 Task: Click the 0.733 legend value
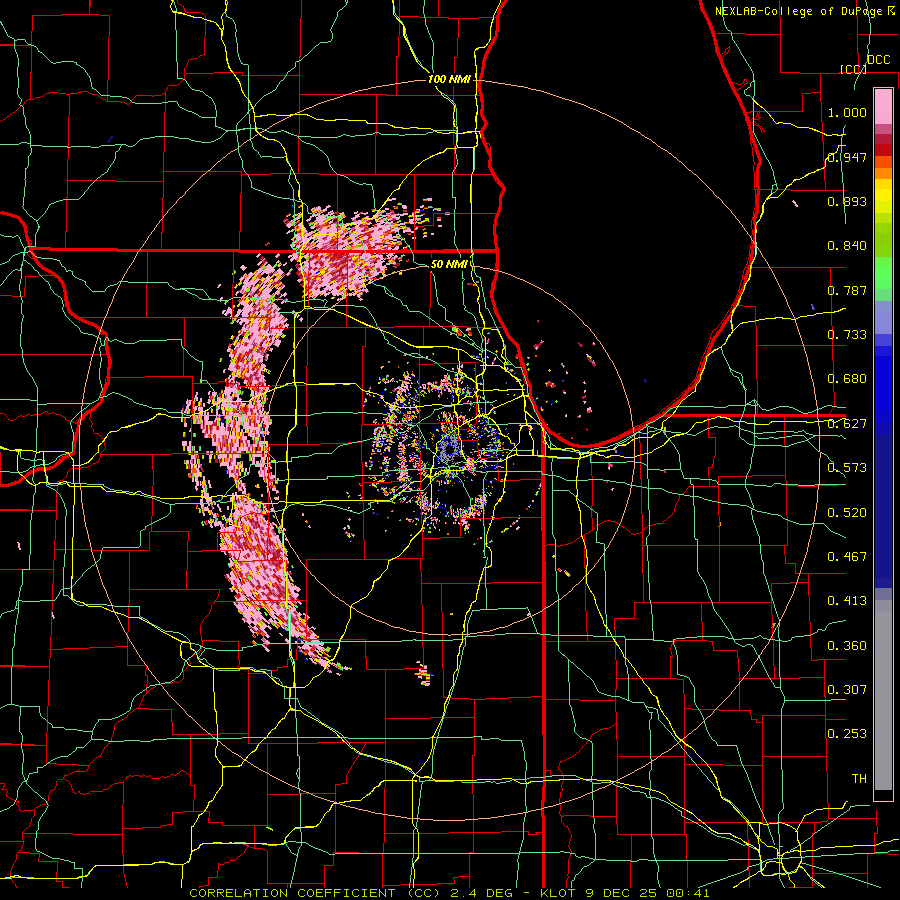point(847,335)
